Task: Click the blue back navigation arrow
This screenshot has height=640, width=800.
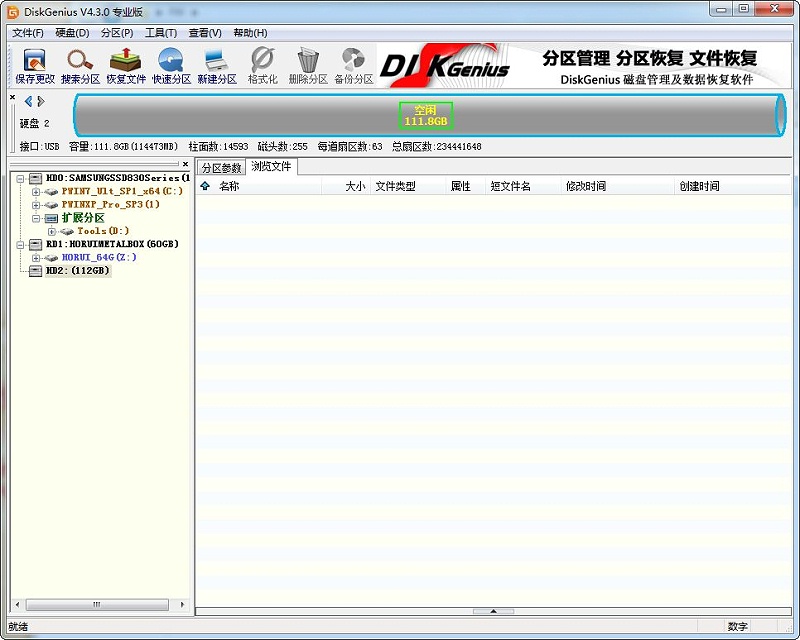Action: click(x=26, y=100)
